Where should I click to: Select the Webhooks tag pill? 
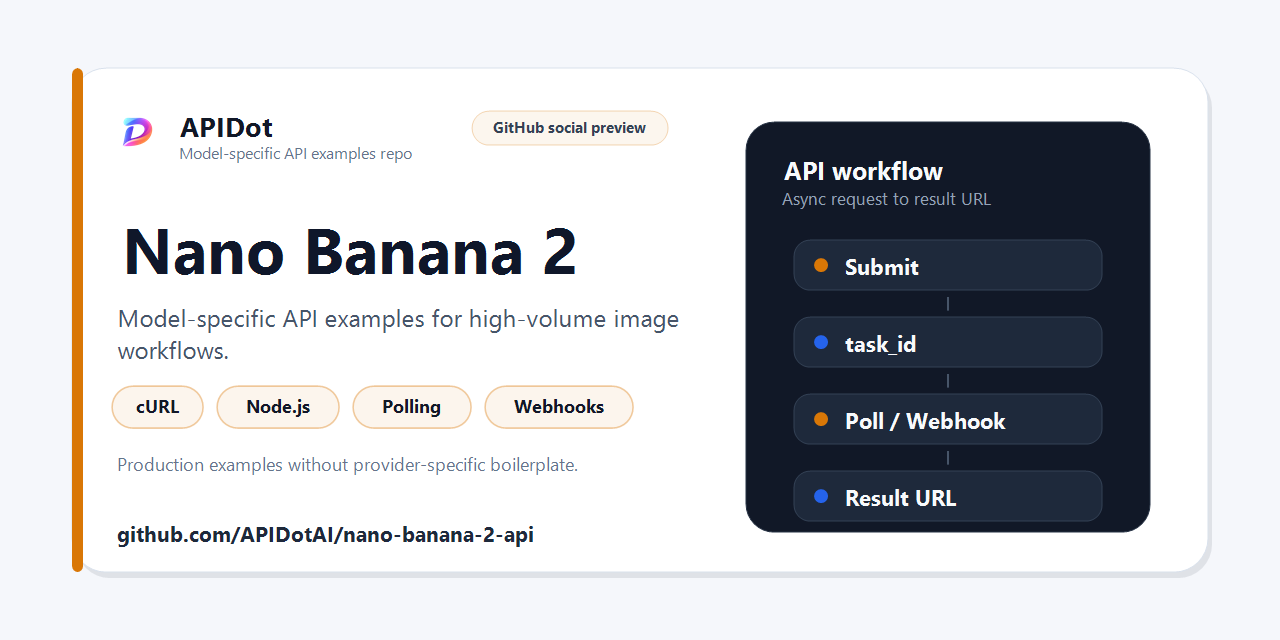click(x=559, y=407)
